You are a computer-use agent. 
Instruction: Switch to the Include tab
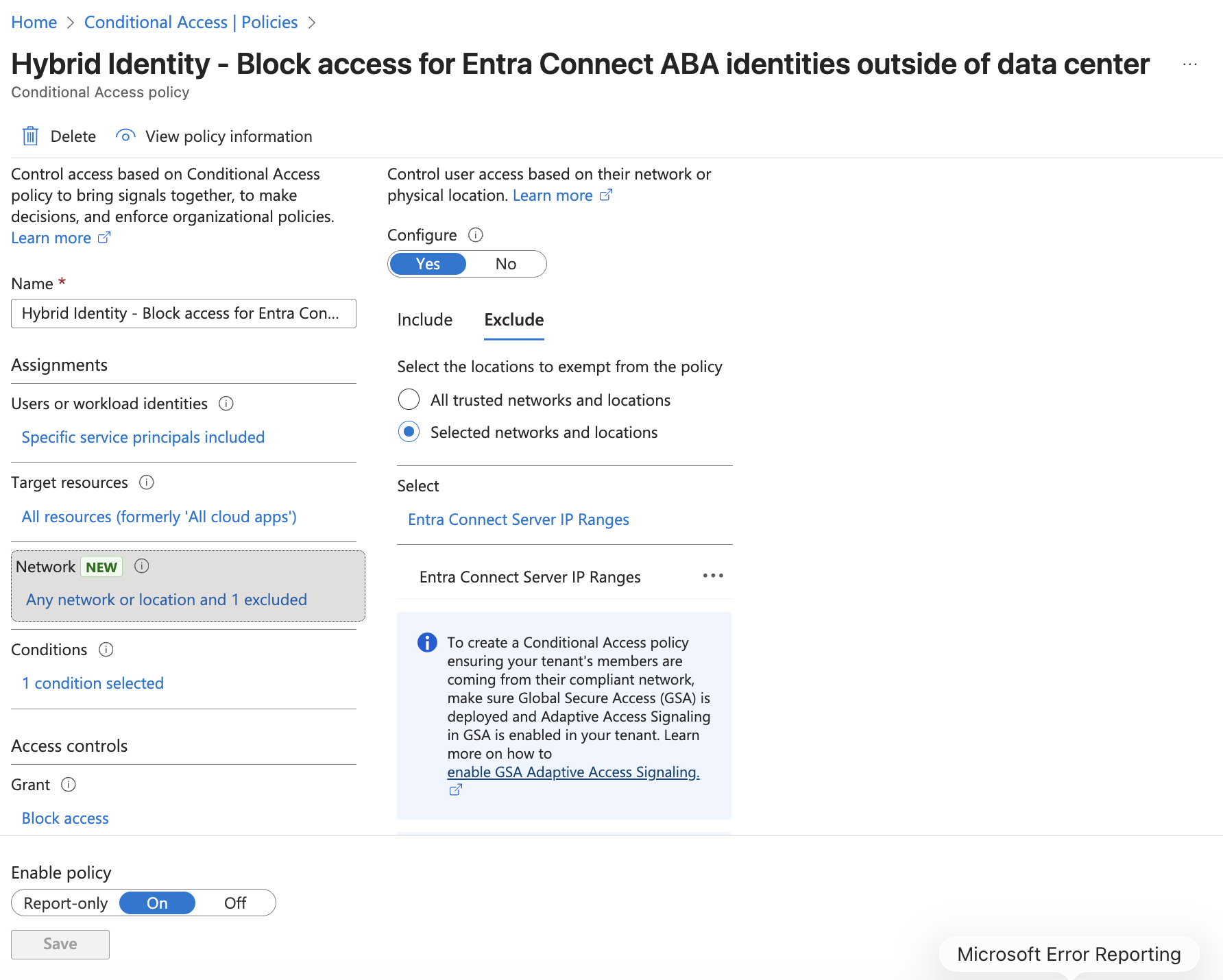[425, 320]
